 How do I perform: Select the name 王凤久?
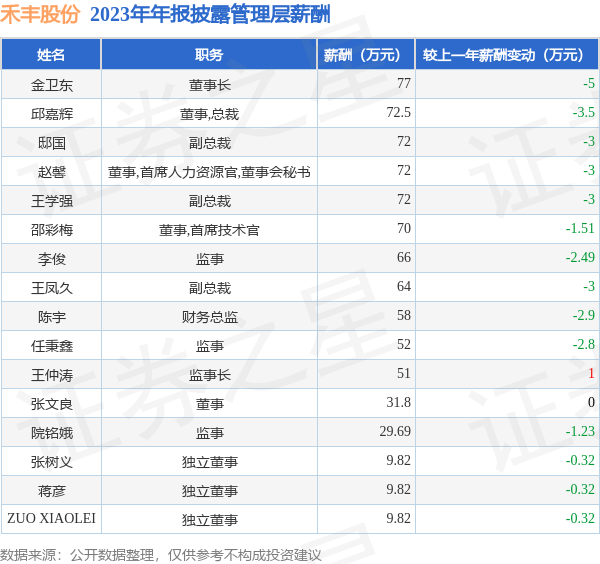coord(52,288)
